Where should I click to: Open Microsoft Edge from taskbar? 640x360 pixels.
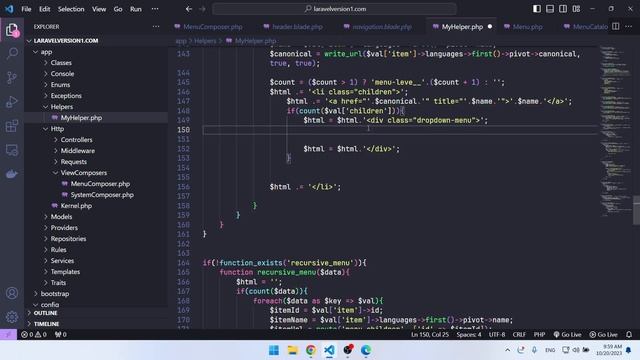click(366, 350)
